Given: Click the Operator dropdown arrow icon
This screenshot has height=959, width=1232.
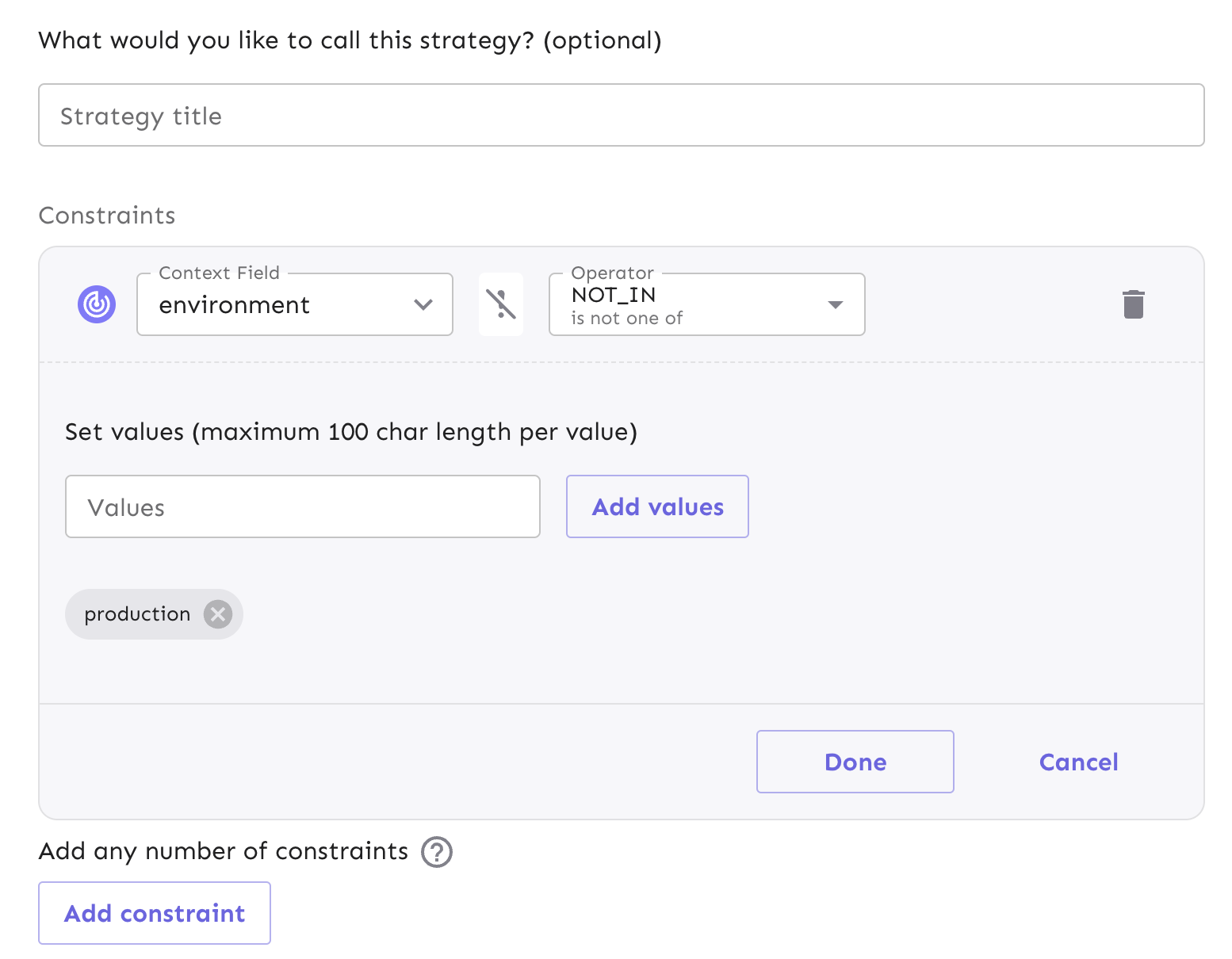Looking at the screenshot, I should 836,304.
